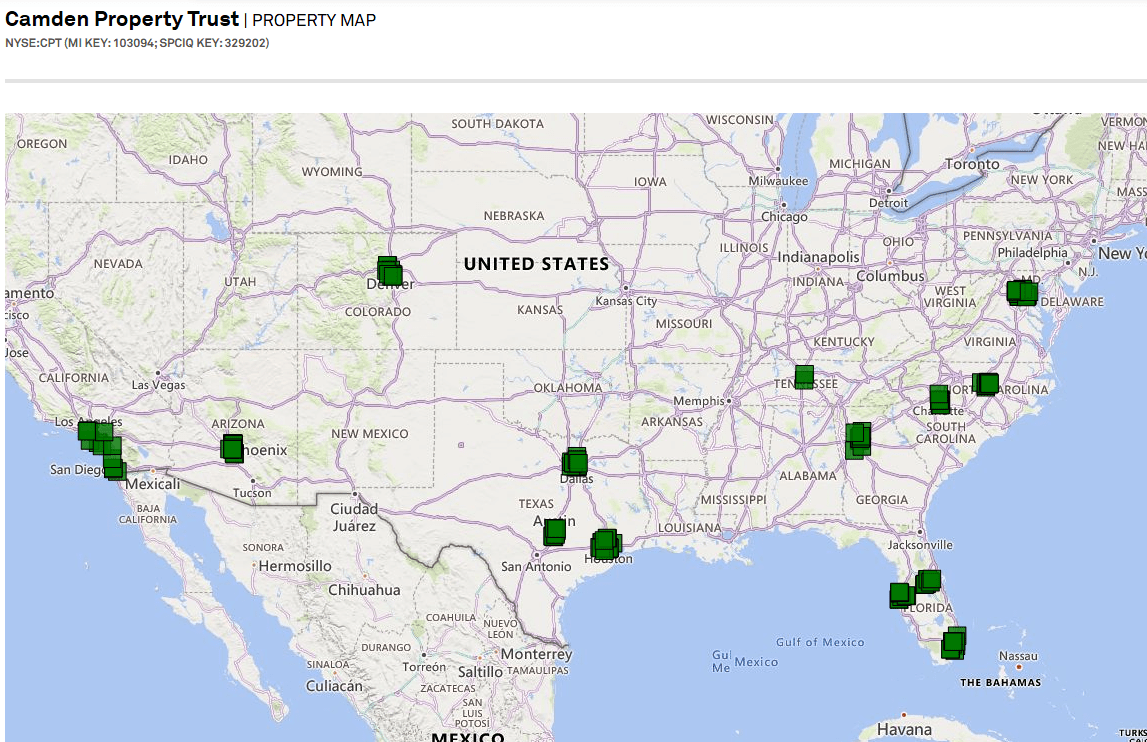Click the THE BAHAMAS label

coord(1001,683)
